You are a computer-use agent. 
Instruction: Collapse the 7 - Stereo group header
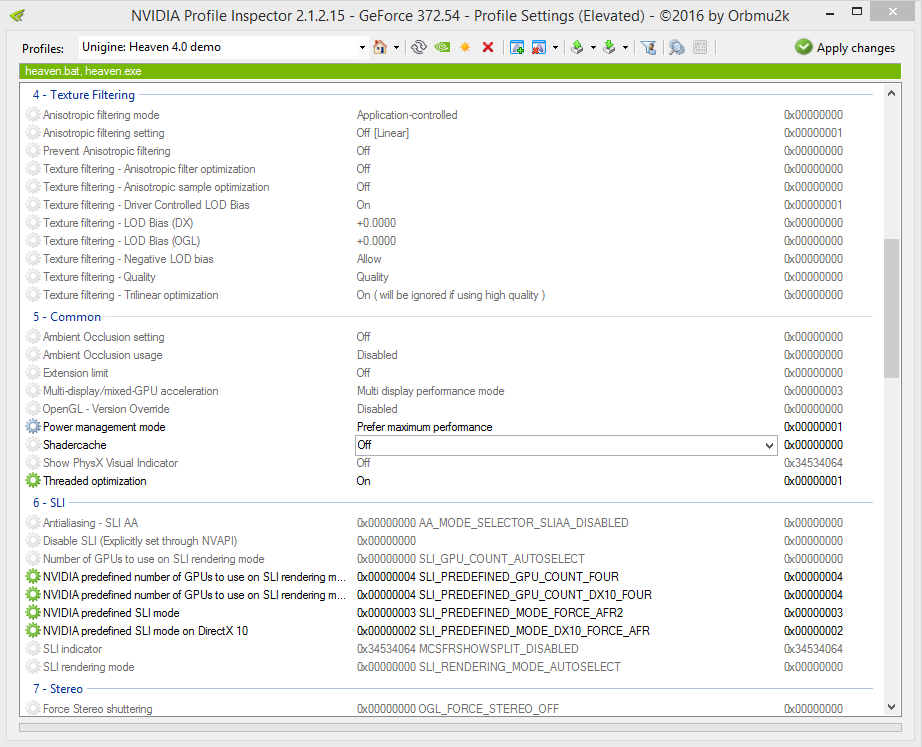pos(58,689)
